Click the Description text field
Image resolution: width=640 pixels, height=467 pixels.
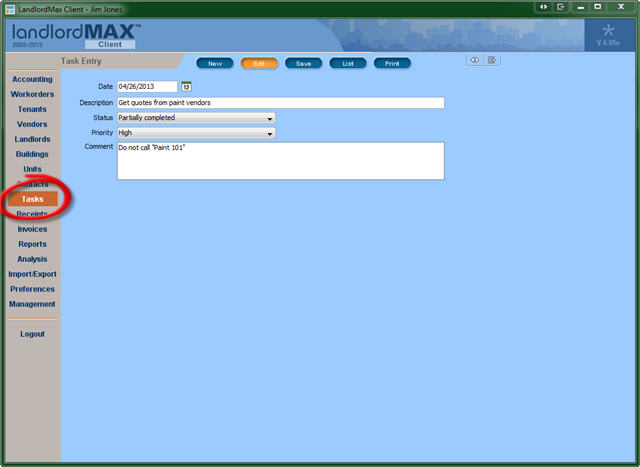[x=281, y=103]
